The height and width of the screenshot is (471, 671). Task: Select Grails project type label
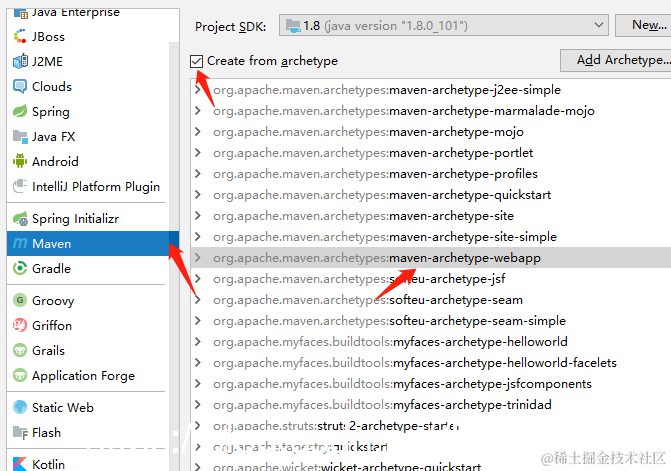click(x=48, y=351)
